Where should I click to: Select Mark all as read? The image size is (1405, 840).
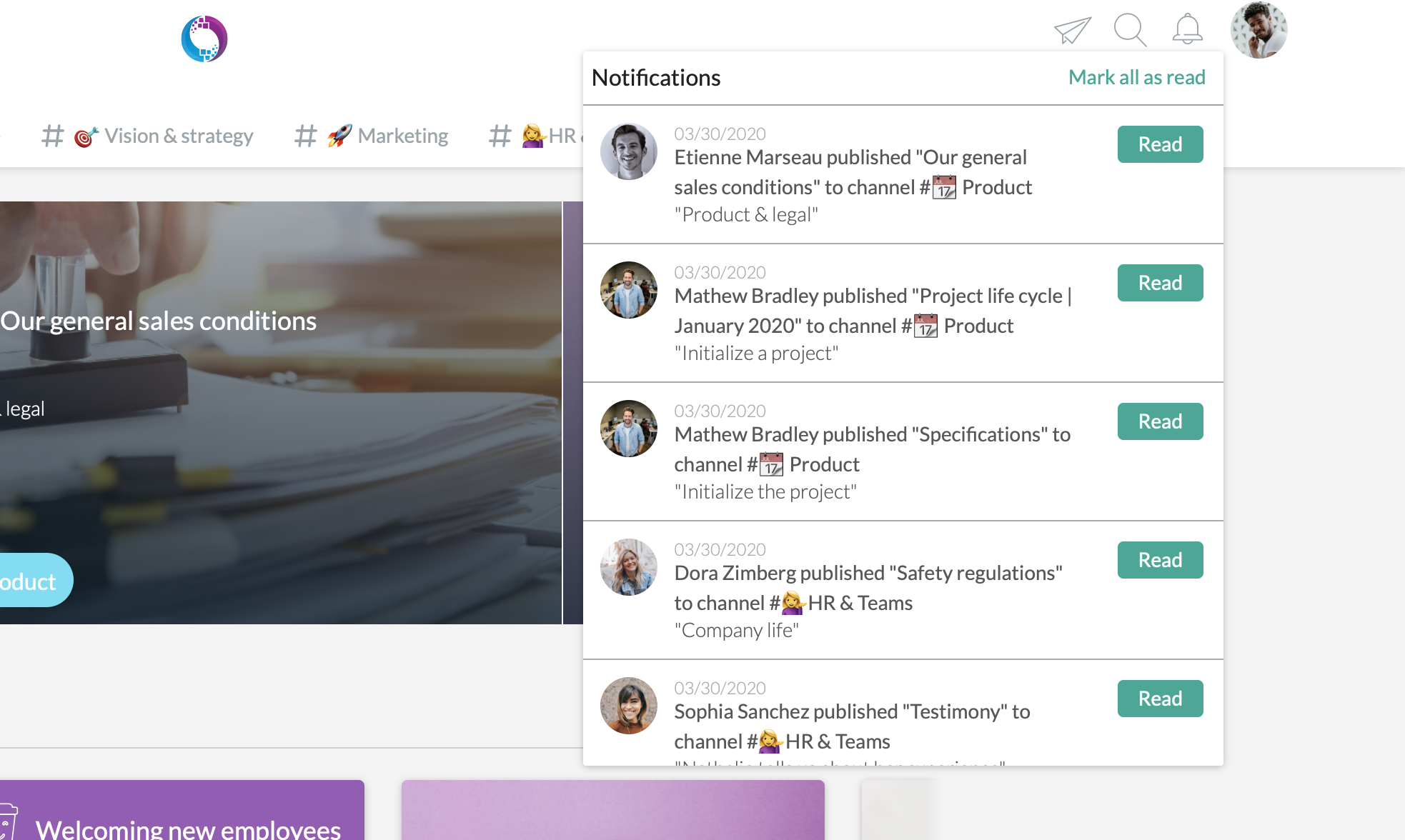pos(1136,77)
